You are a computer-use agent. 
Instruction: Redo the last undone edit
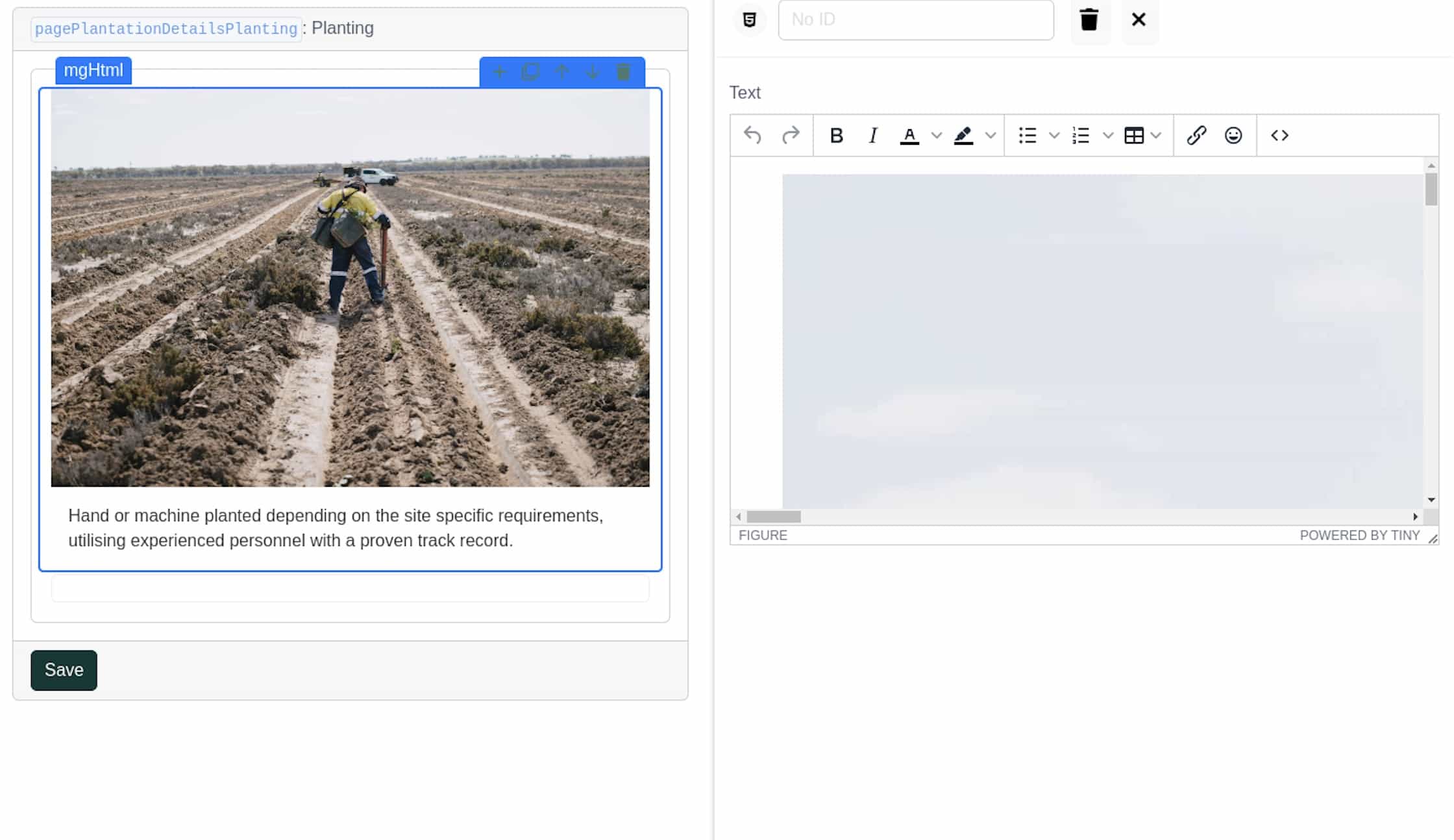(791, 136)
